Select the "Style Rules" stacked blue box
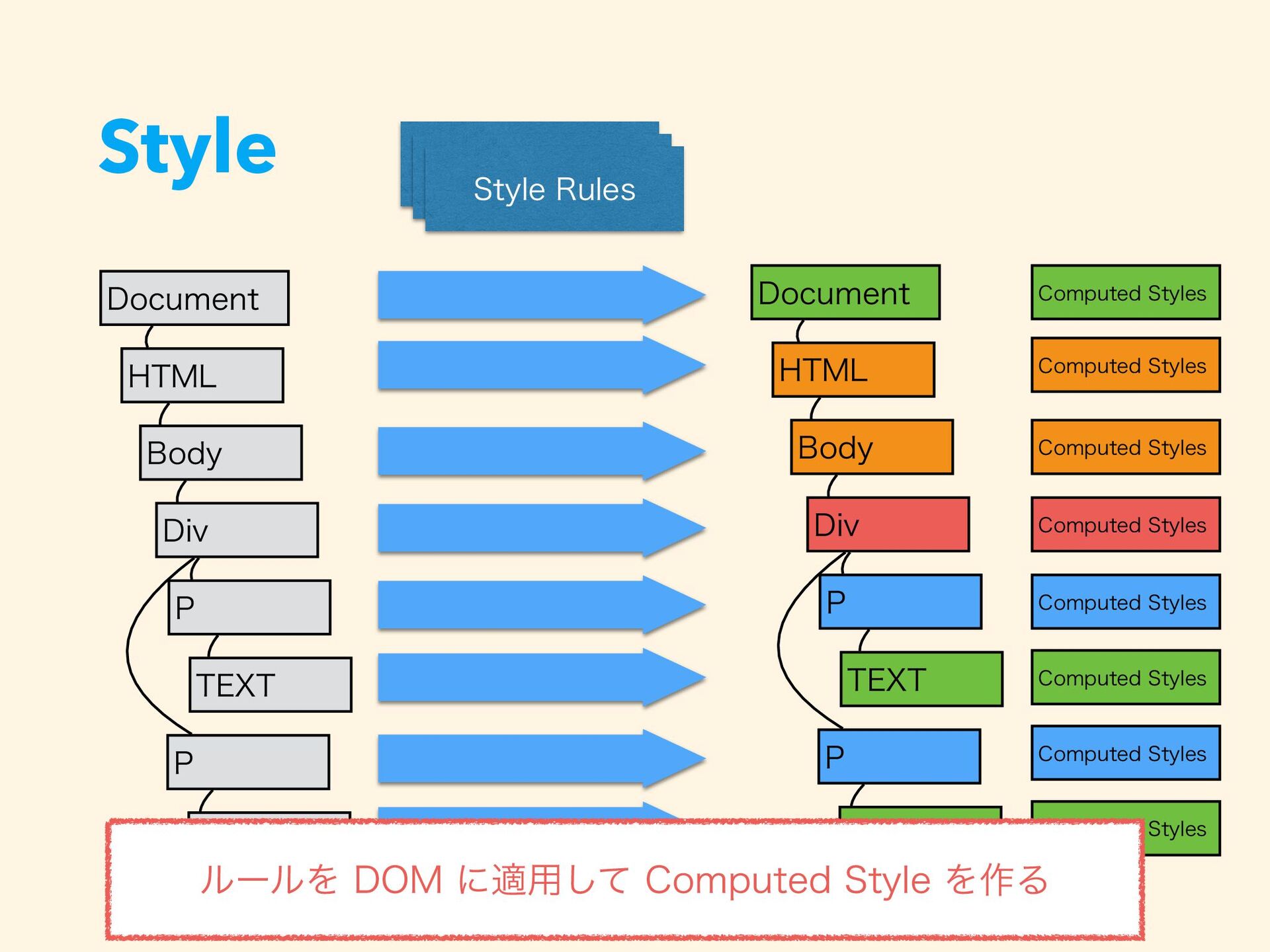The image size is (1270, 952). [x=542, y=177]
